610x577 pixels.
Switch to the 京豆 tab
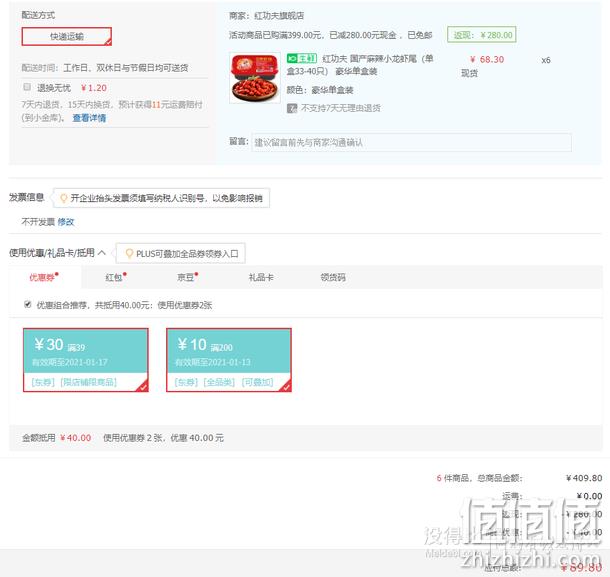(187, 277)
